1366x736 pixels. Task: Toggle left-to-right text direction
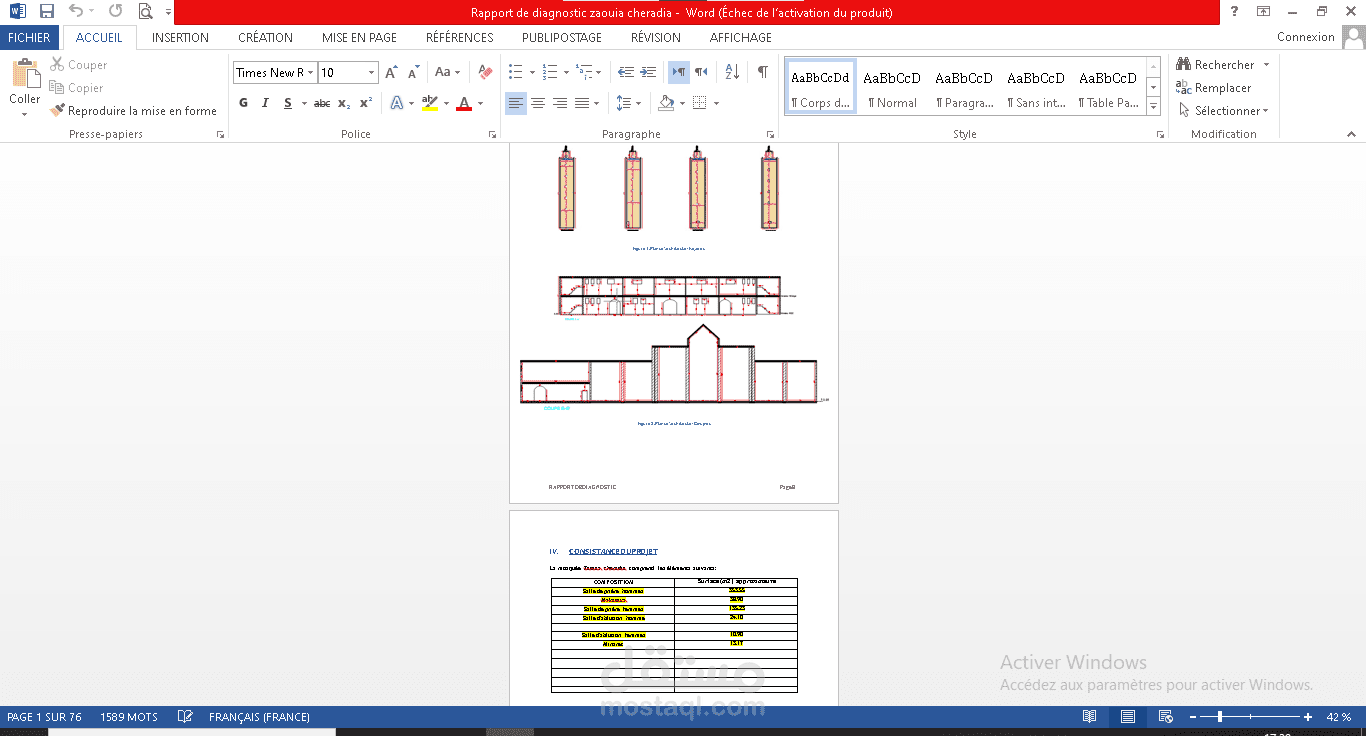pyautogui.click(x=679, y=73)
